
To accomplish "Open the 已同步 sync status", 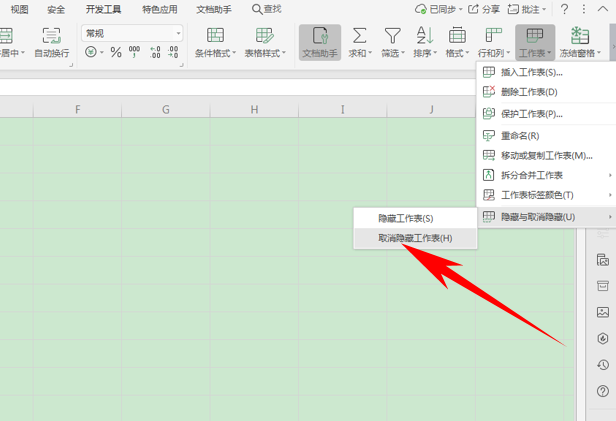I will 438,9.
